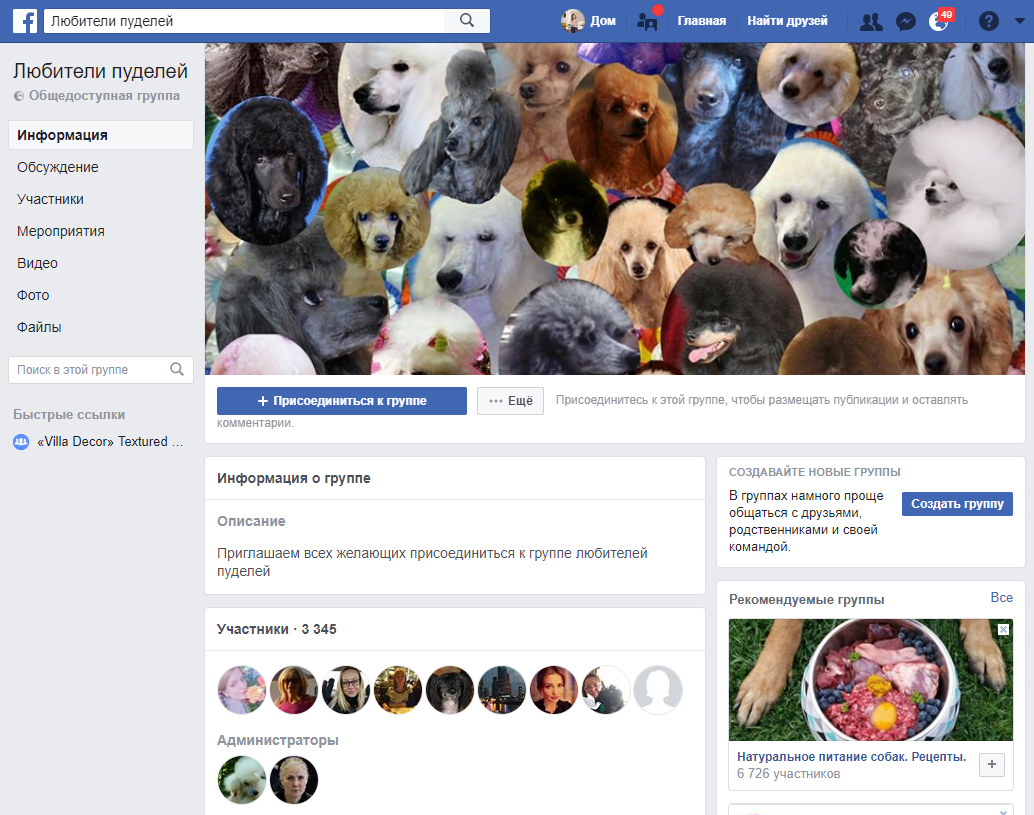Click the Главная link
This screenshot has width=1034, height=815.
point(702,21)
